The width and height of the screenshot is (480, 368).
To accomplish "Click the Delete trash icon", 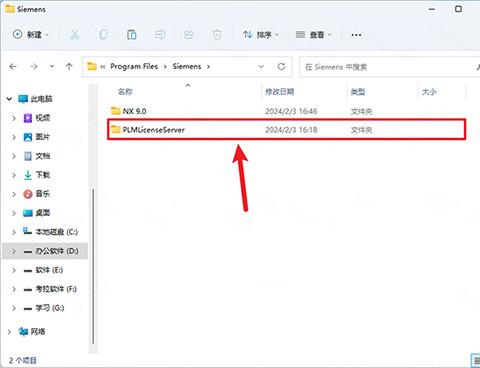I will tap(217, 34).
